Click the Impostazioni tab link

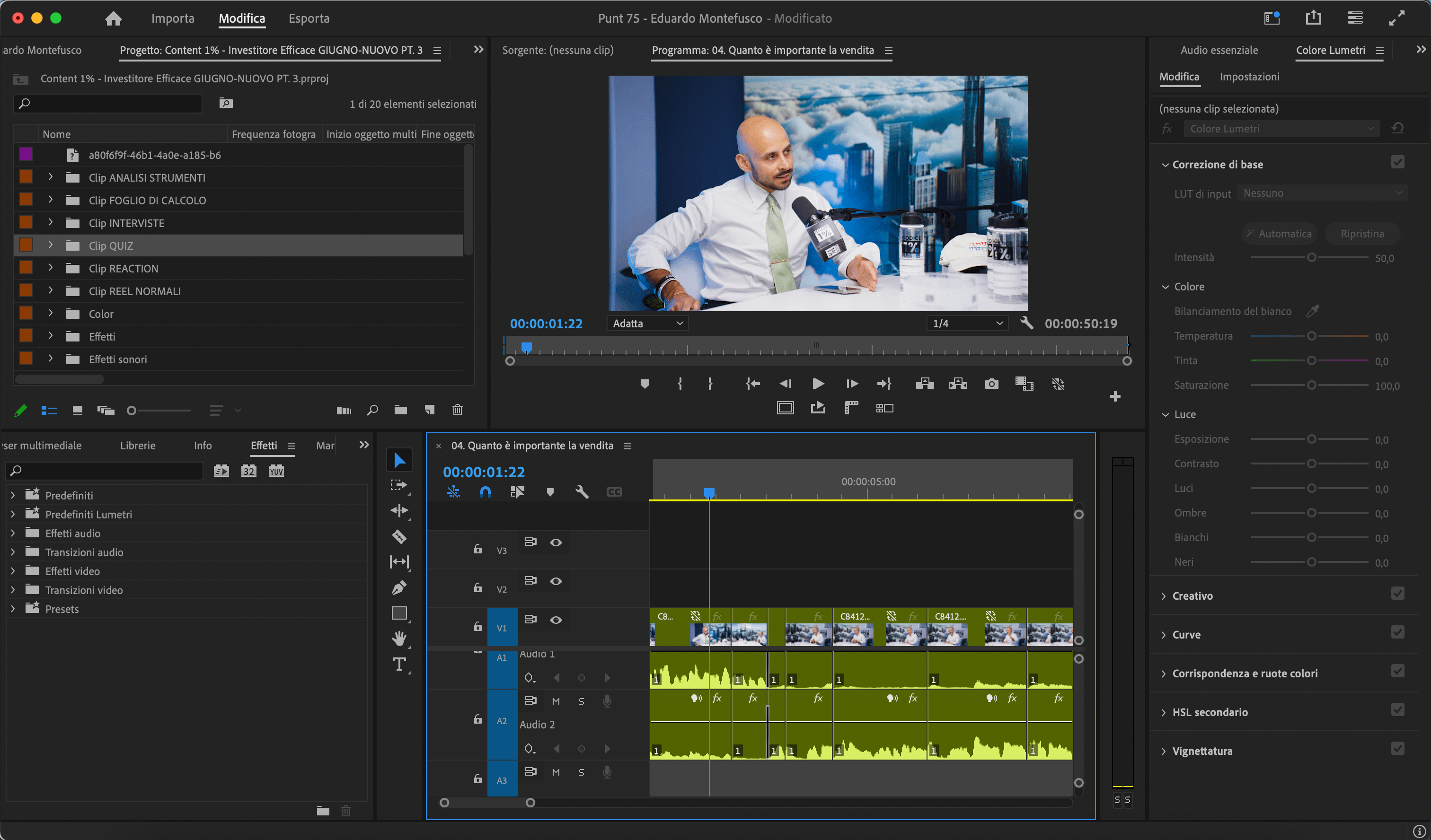(1249, 77)
